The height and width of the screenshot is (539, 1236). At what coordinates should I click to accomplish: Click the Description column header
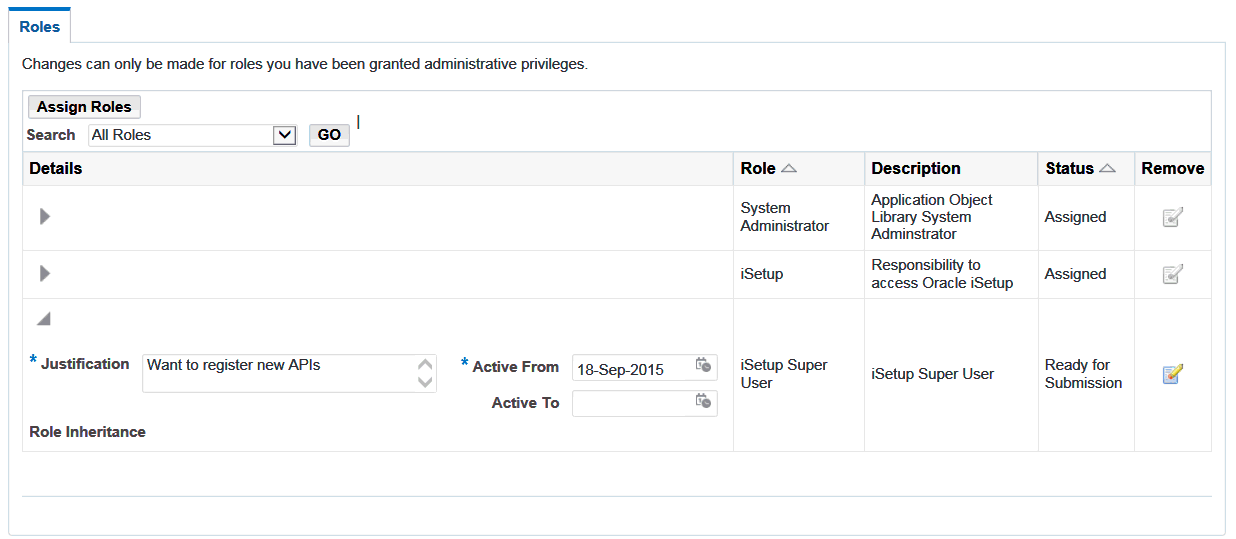click(x=915, y=169)
